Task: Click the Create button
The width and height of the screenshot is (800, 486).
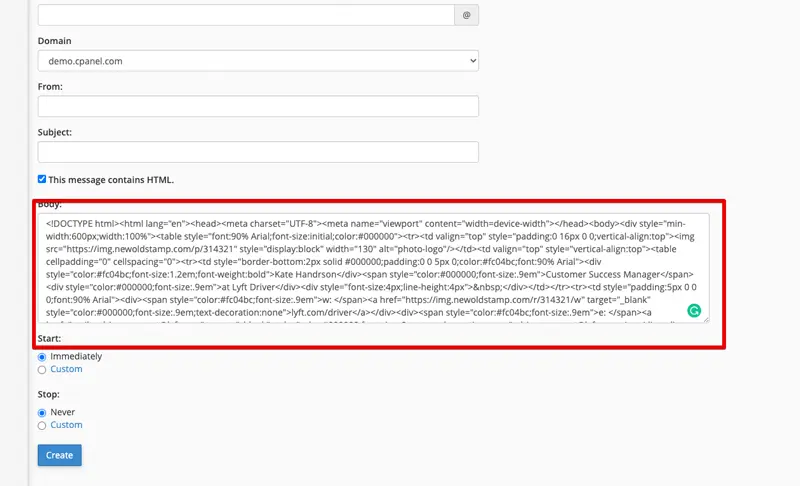Action: pyautogui.click(x=60, y=455)
